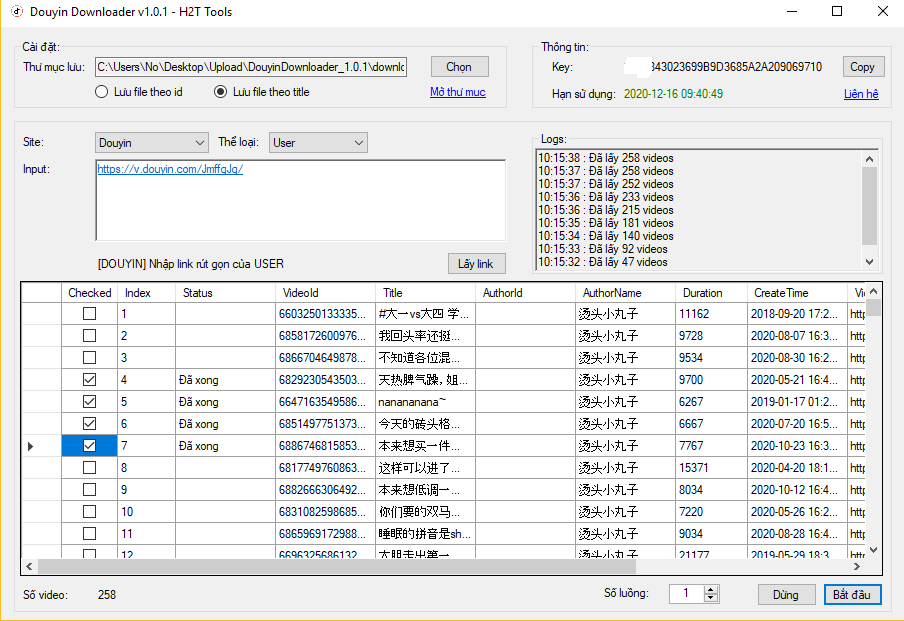904x621 pixels.
Task: Click the Bắt đầu button
Action: (852, 594)
